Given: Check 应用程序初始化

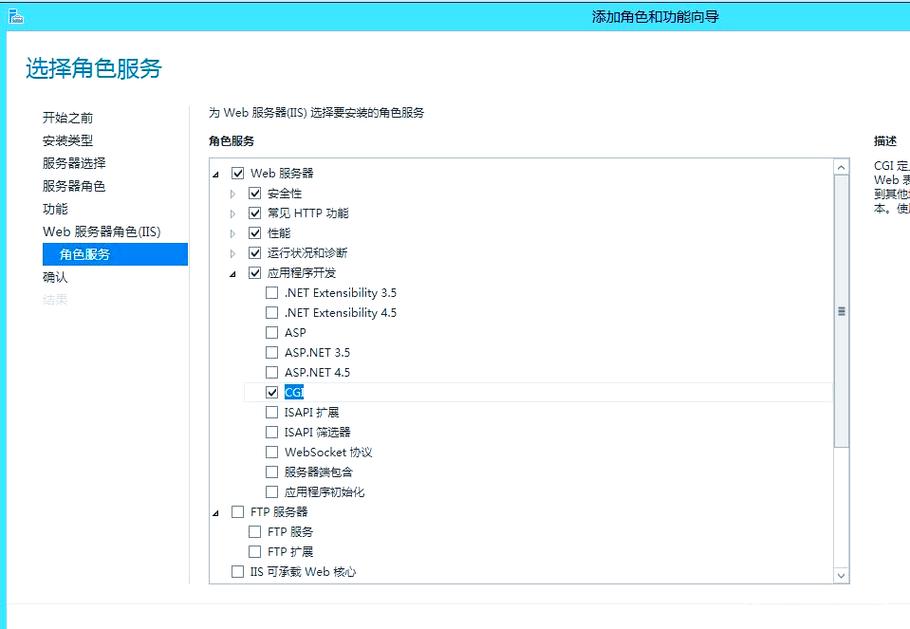Looking at the screenshot, I should click(271, 491).
